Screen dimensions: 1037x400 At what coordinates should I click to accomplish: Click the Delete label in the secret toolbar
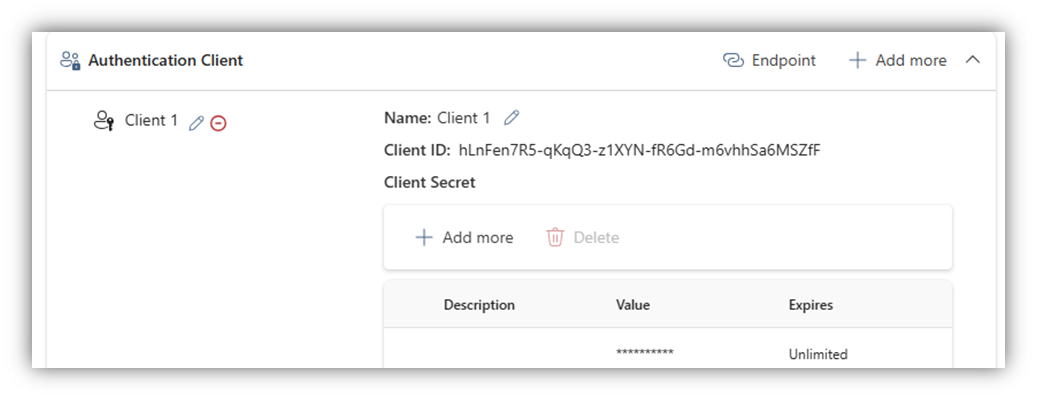(x=596, y=237)
